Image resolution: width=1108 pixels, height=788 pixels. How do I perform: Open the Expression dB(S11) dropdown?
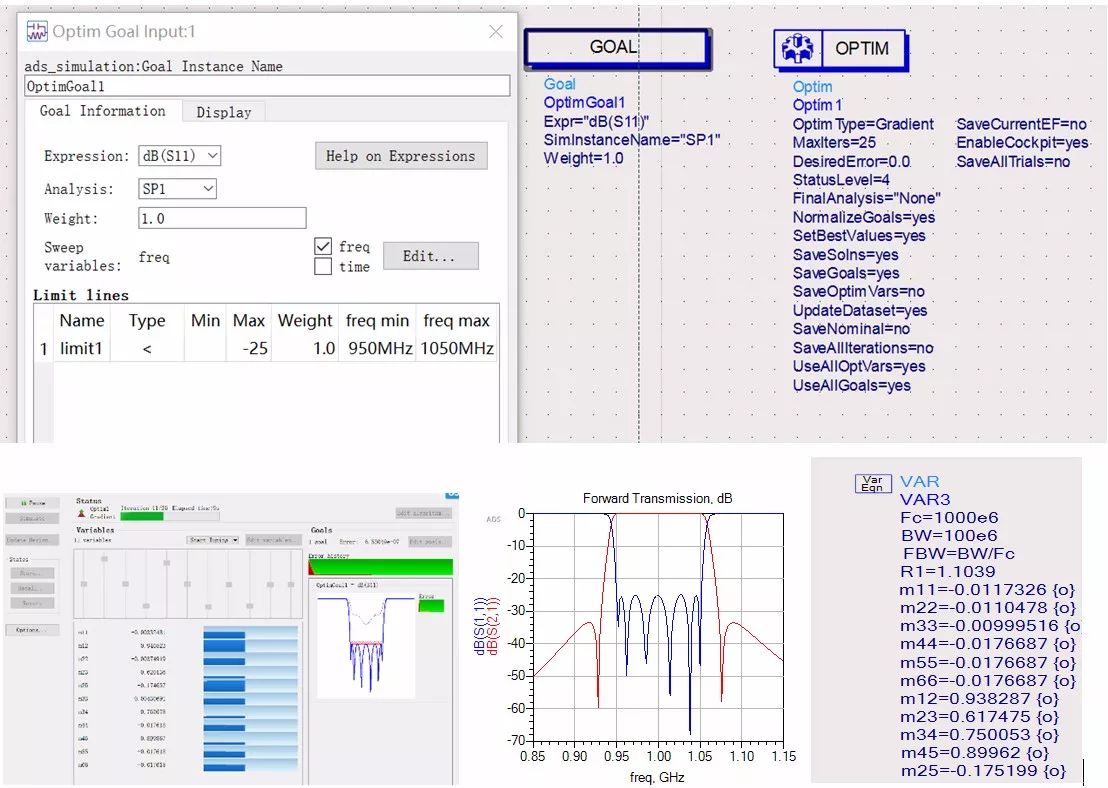[179, 156]
